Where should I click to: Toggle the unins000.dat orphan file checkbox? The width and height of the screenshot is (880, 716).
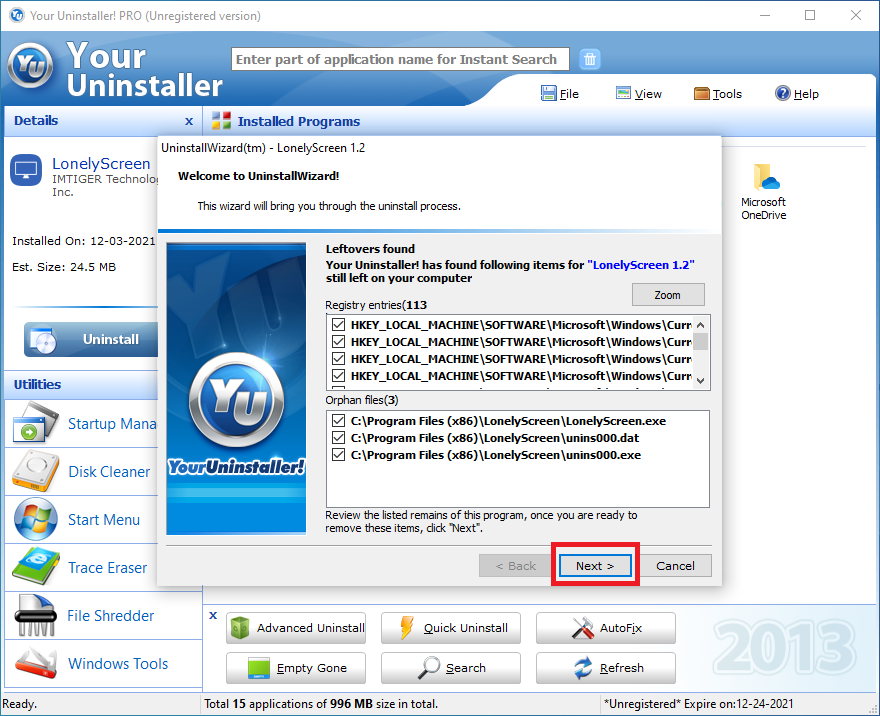[x=339, y=438]
